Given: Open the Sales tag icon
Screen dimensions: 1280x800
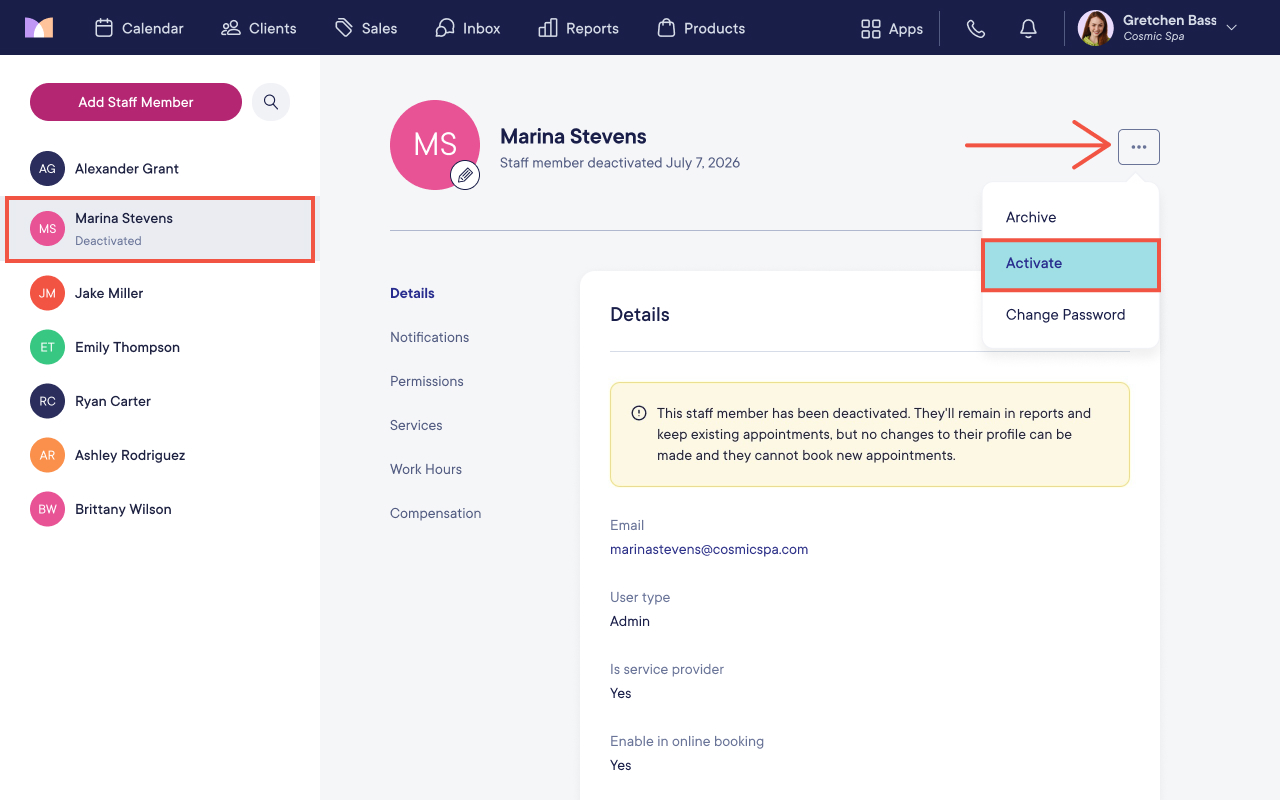Looking at the screenshot, I should (x=344, y=28).
